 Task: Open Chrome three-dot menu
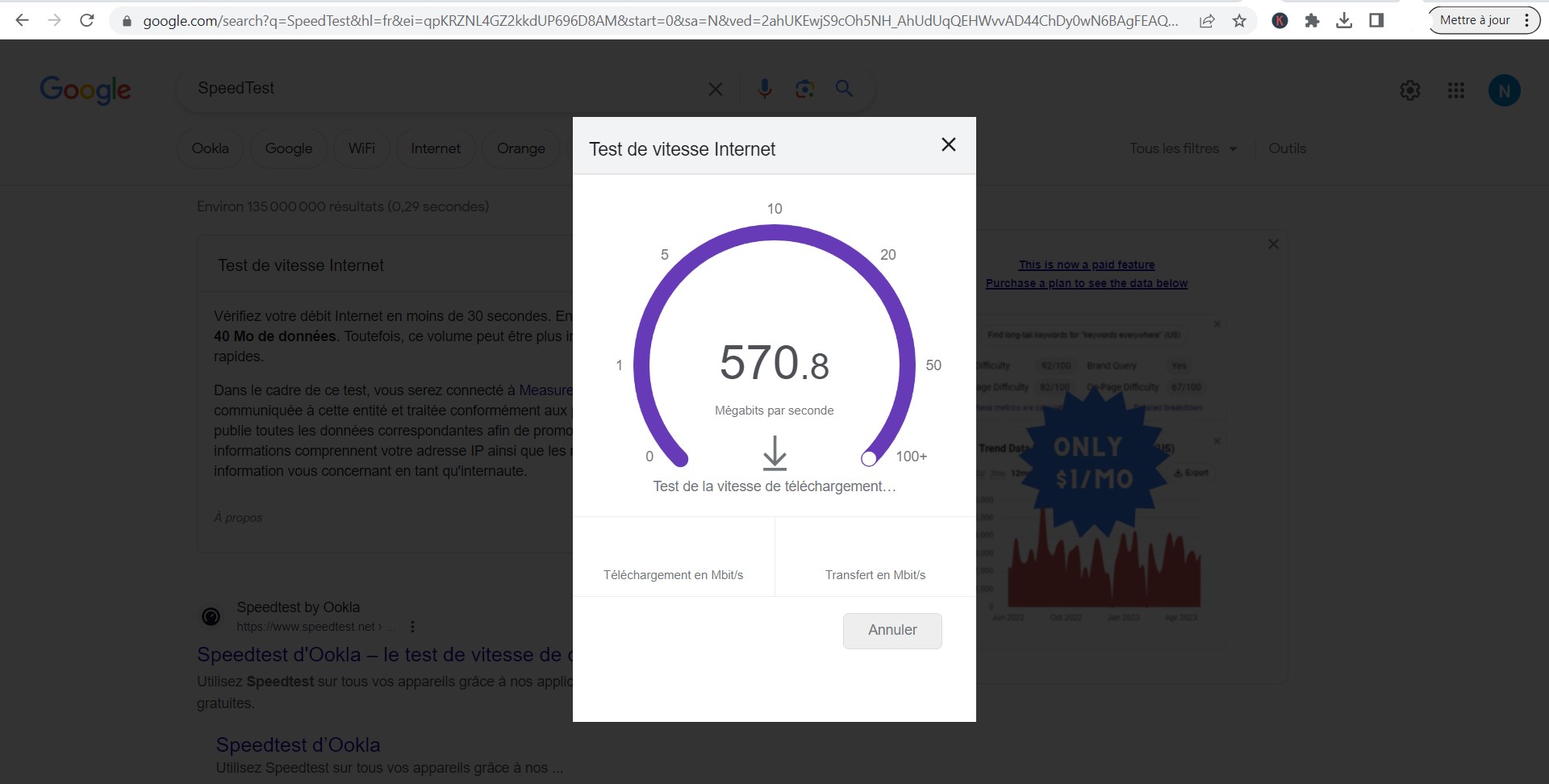[x=1526, y=21]
